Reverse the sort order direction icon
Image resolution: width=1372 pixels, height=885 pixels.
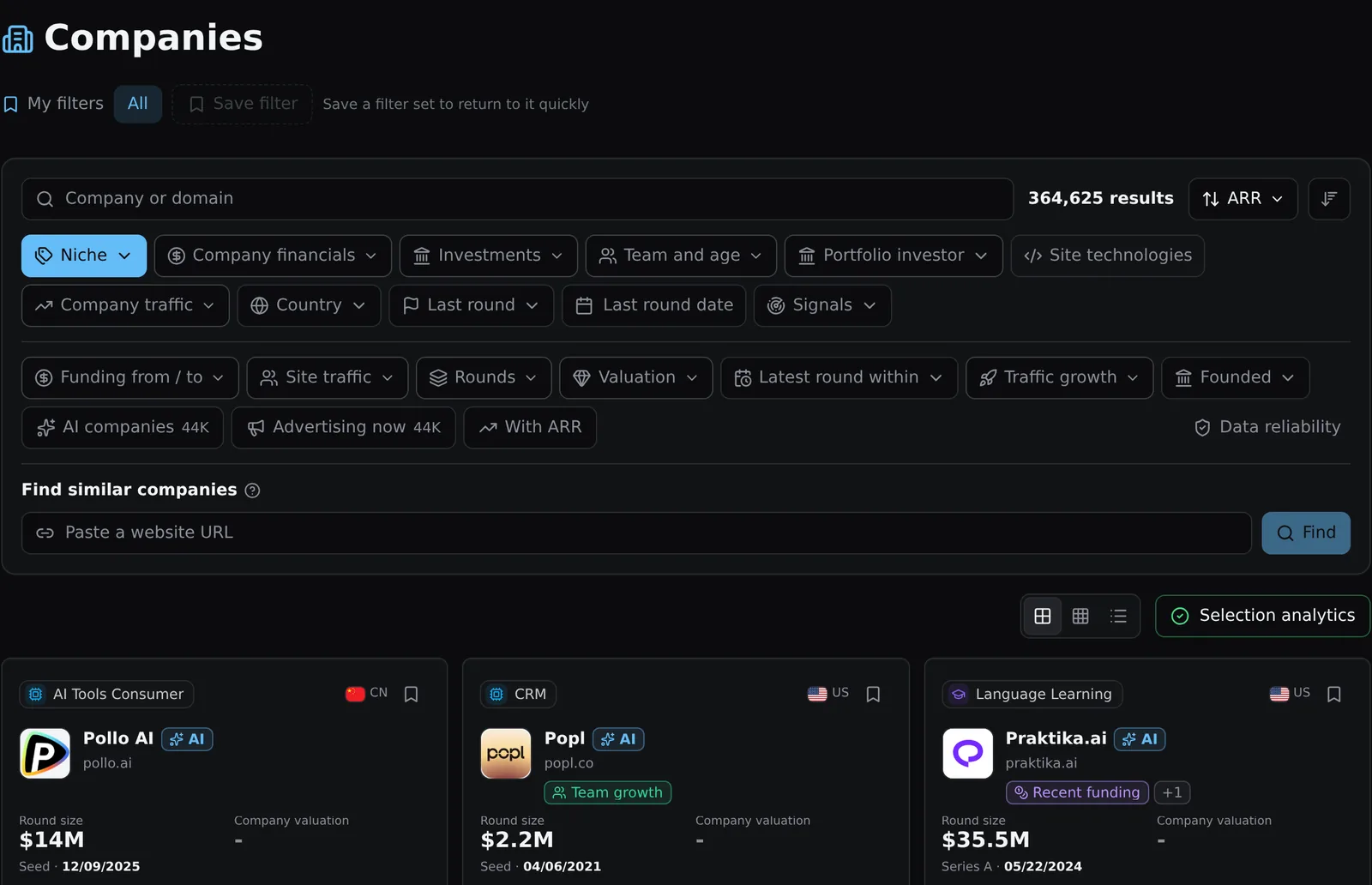[1329, 199]
